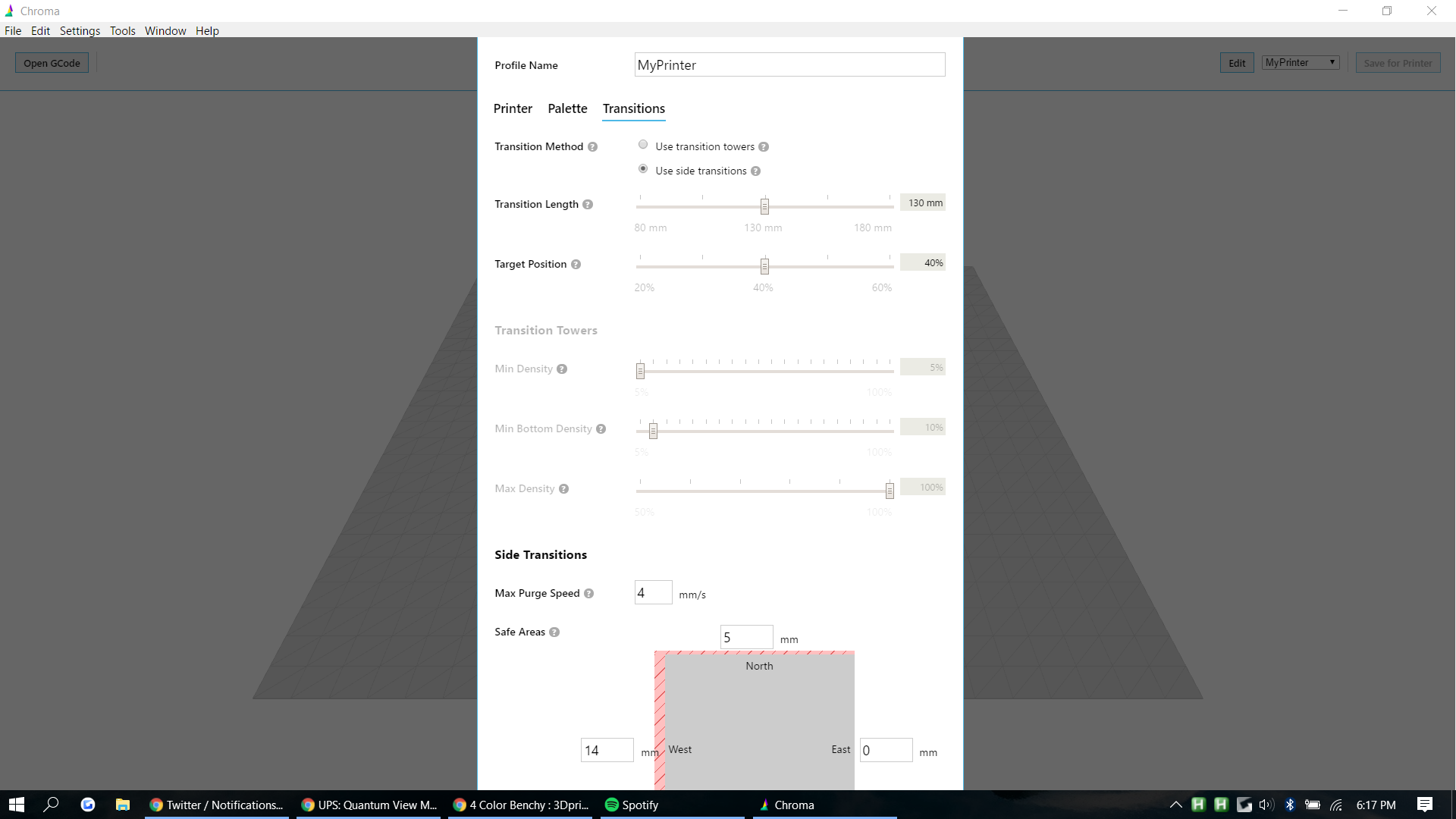Open the MyPrinter profile dropdown
Screen dimensions: 1456x819
(1301, 63)
